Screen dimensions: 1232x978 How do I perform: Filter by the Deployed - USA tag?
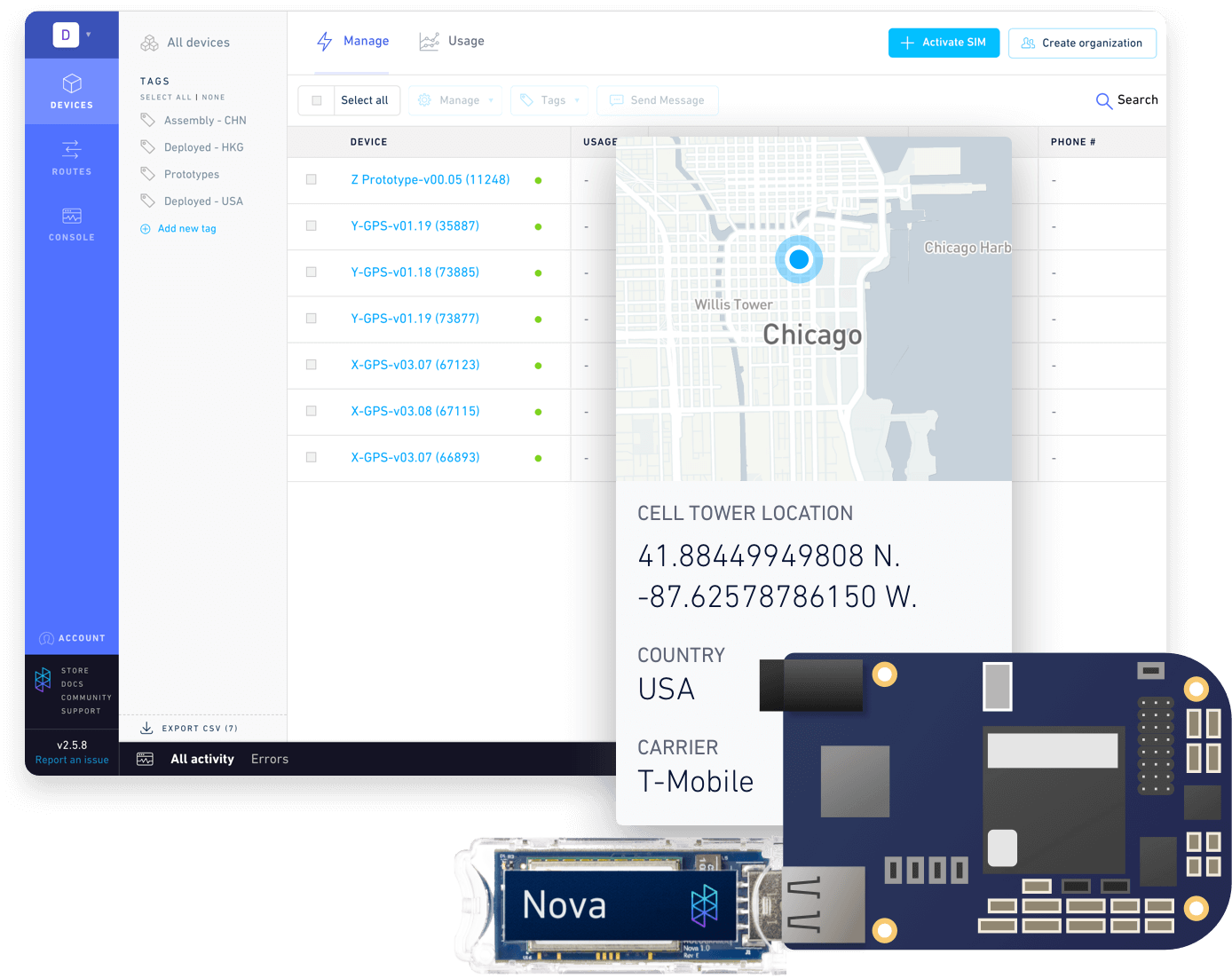(x=203, y=201)
